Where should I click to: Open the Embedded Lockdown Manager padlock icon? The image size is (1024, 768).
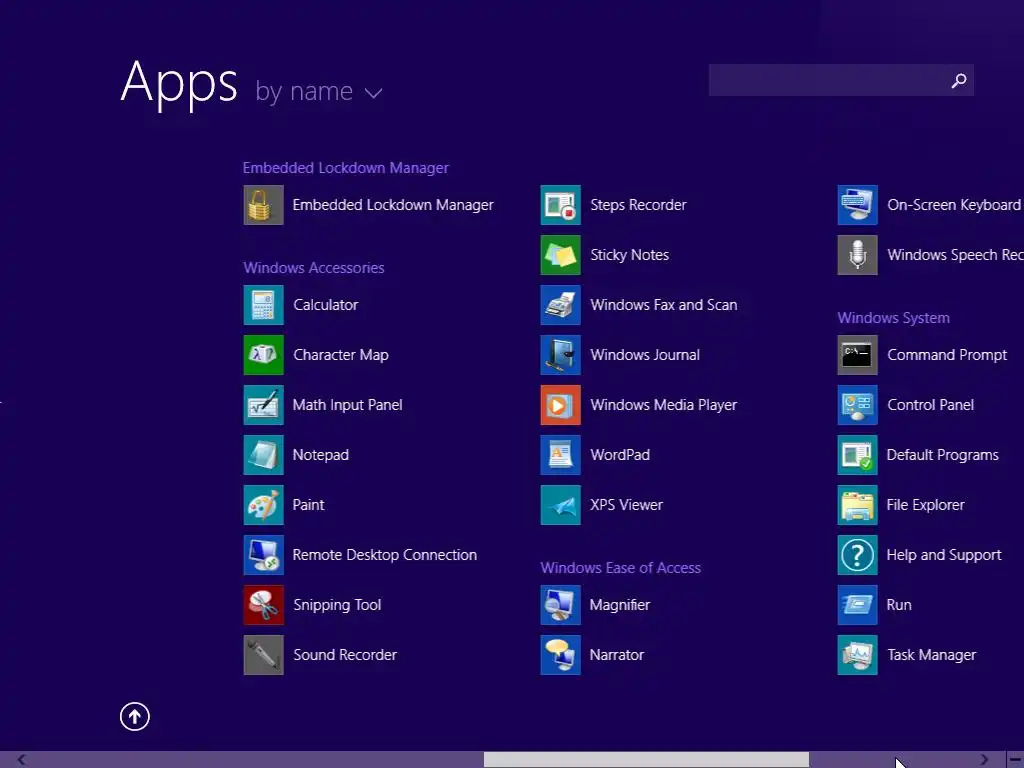263,205
